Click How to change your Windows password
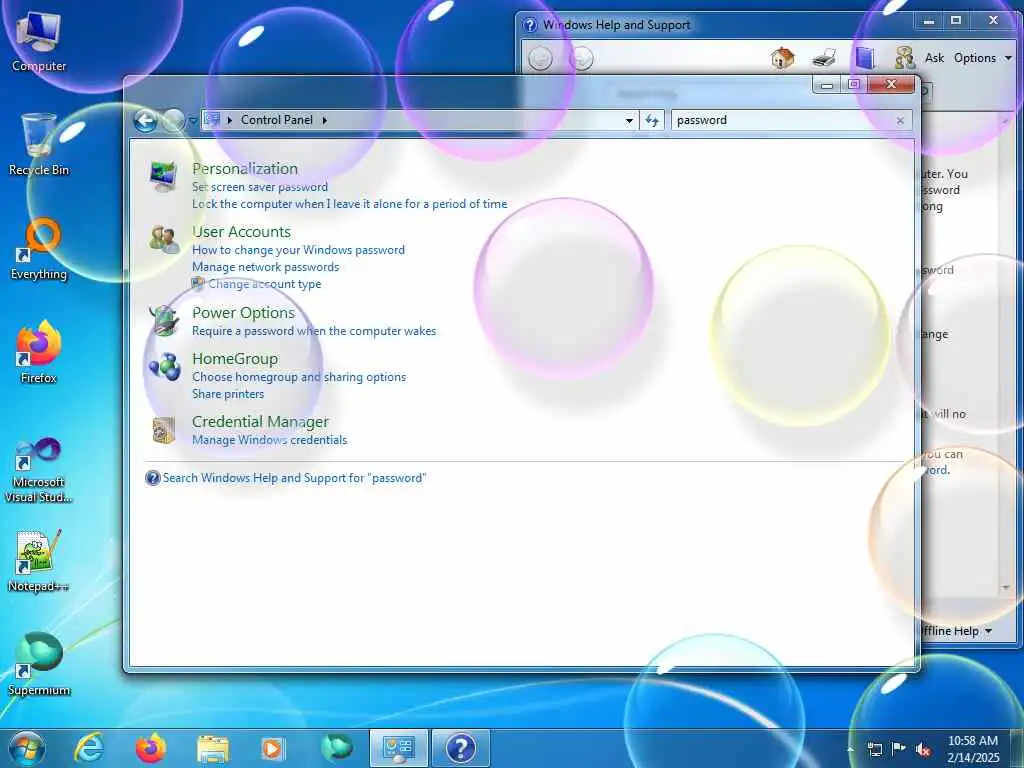 (298, 250)
